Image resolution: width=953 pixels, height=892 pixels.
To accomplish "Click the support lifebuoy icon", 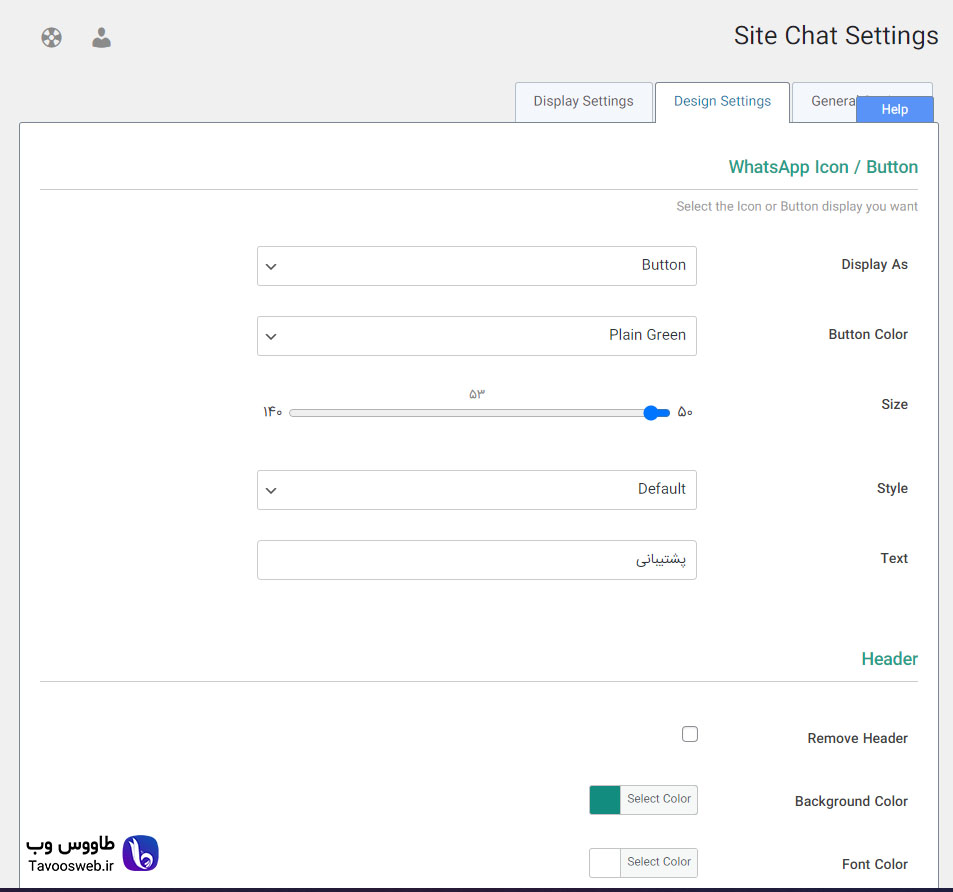I will pos(52,38).
